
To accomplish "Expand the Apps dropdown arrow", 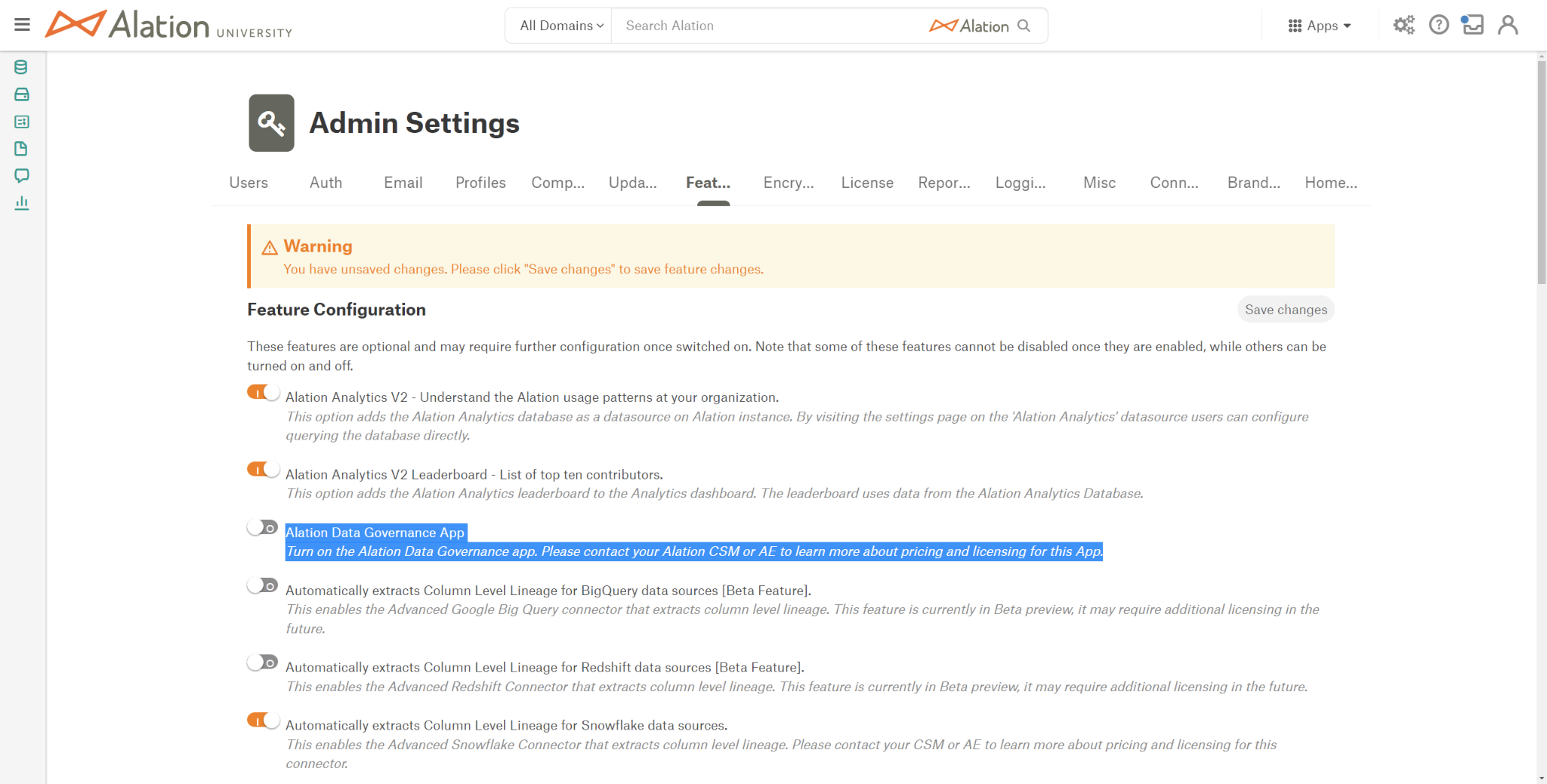I will pyautogui.click(x=1348, y=26).
